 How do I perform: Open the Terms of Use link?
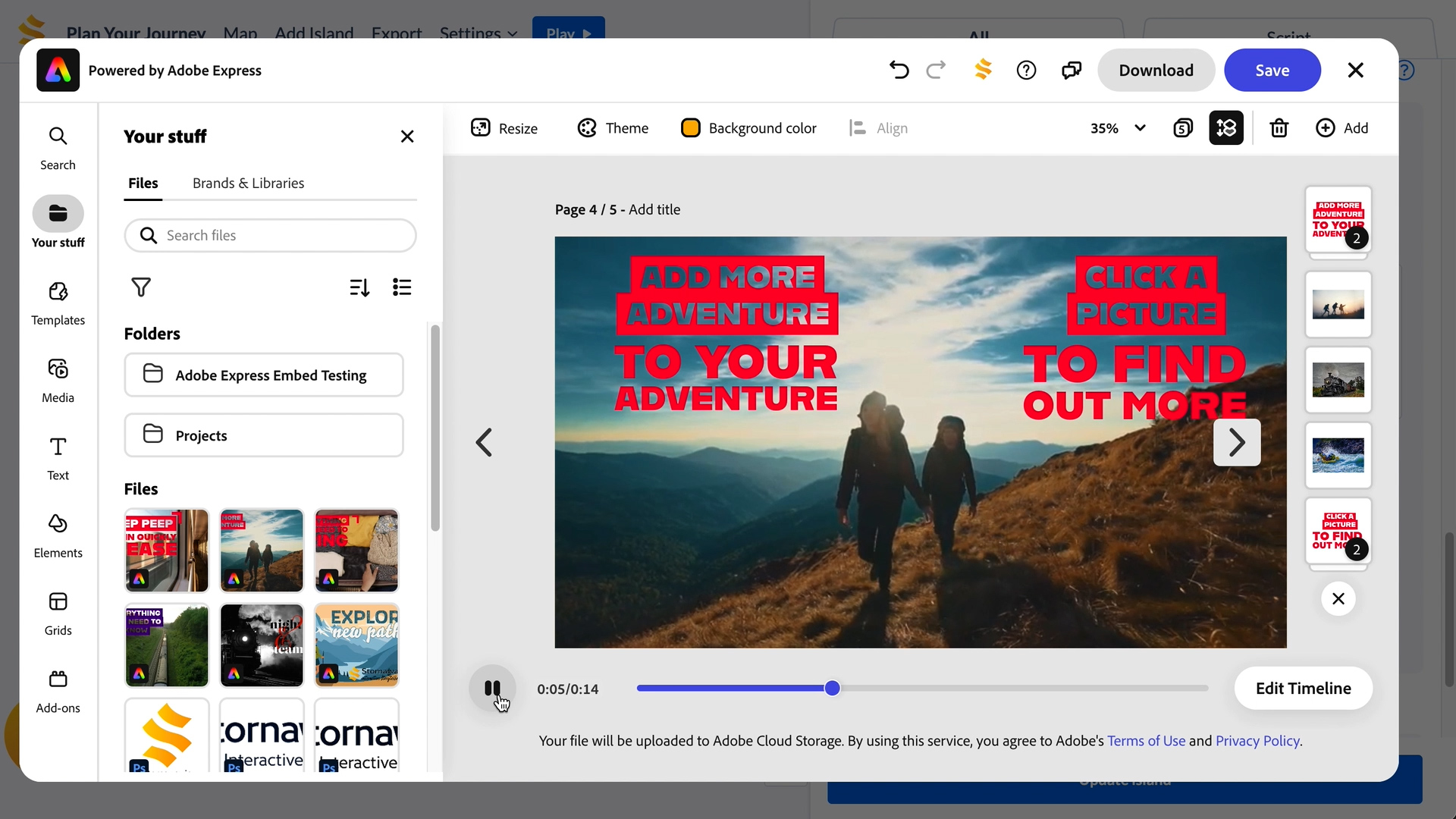(x=1145, y=741)
